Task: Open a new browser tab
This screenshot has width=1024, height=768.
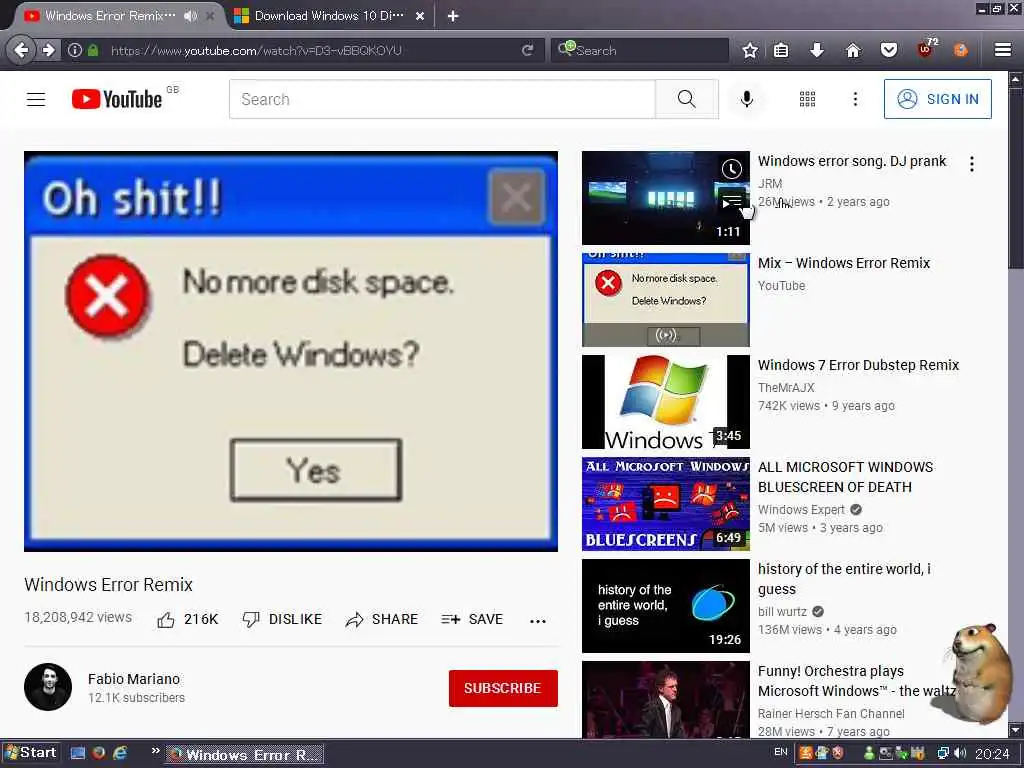Action: click(453, 16)
